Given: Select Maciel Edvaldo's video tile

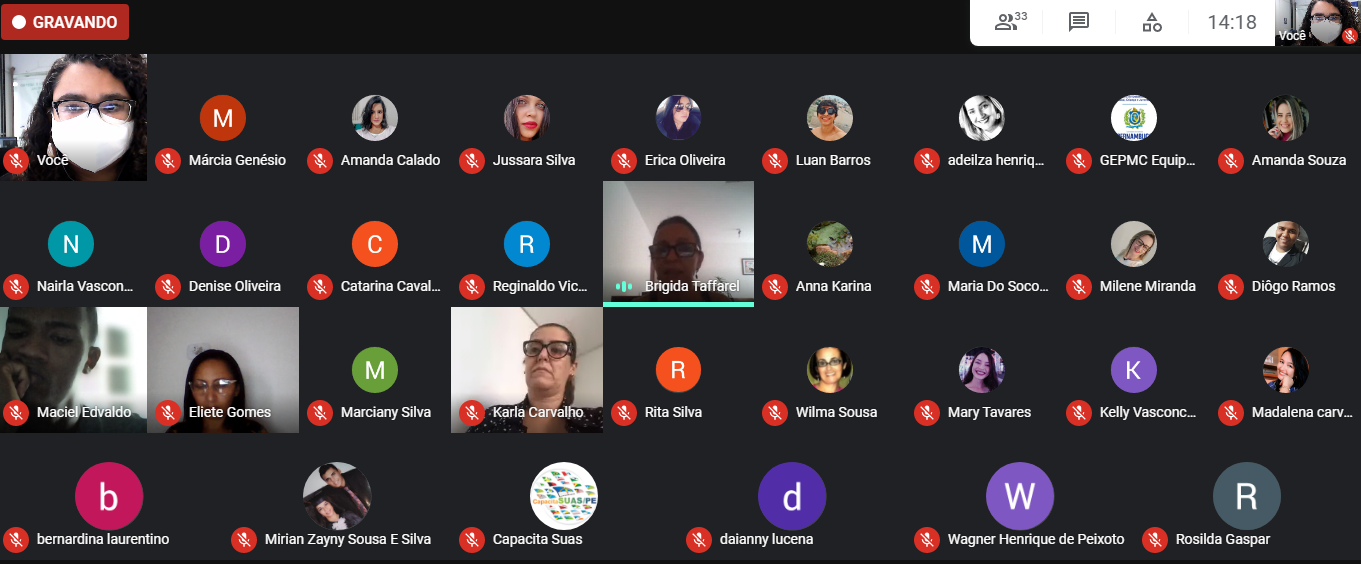Looking at the screenshot, I should tap(74, 370).
